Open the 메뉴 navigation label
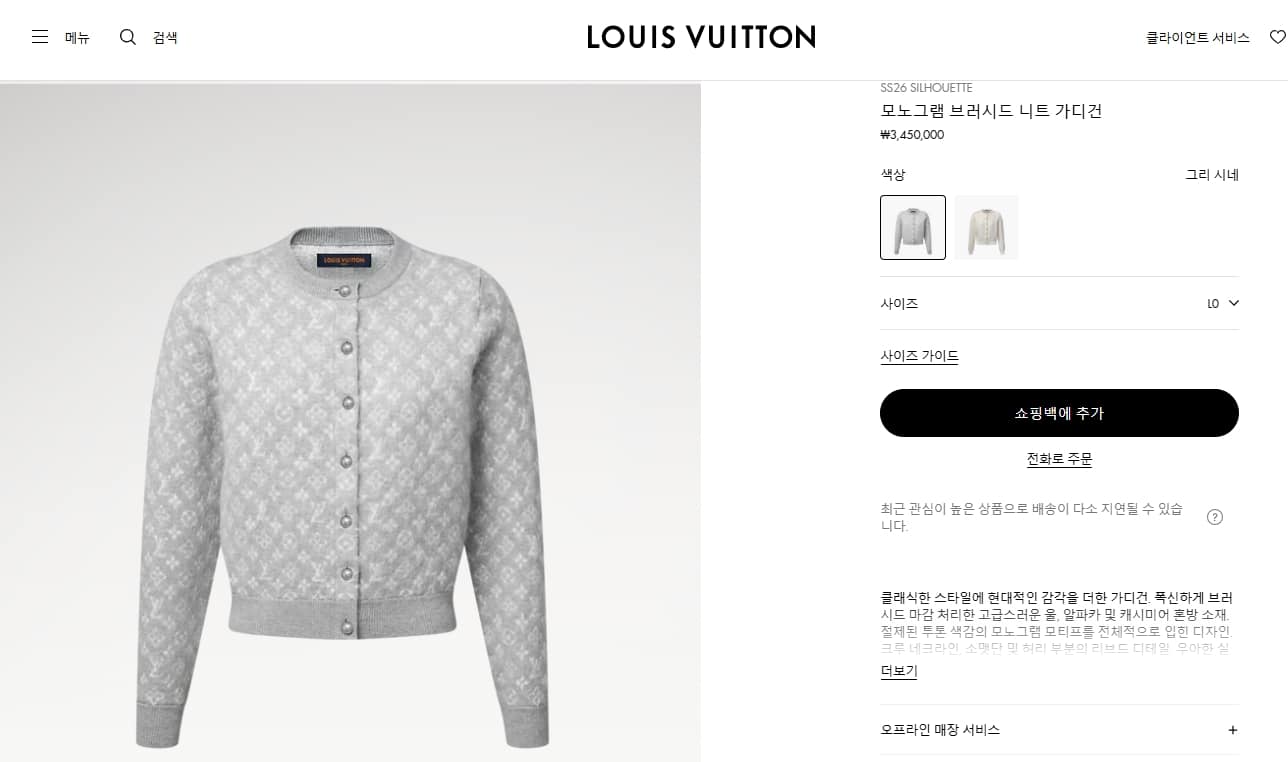This screenshot has height=762, width=1288. (x=77, y=38)
